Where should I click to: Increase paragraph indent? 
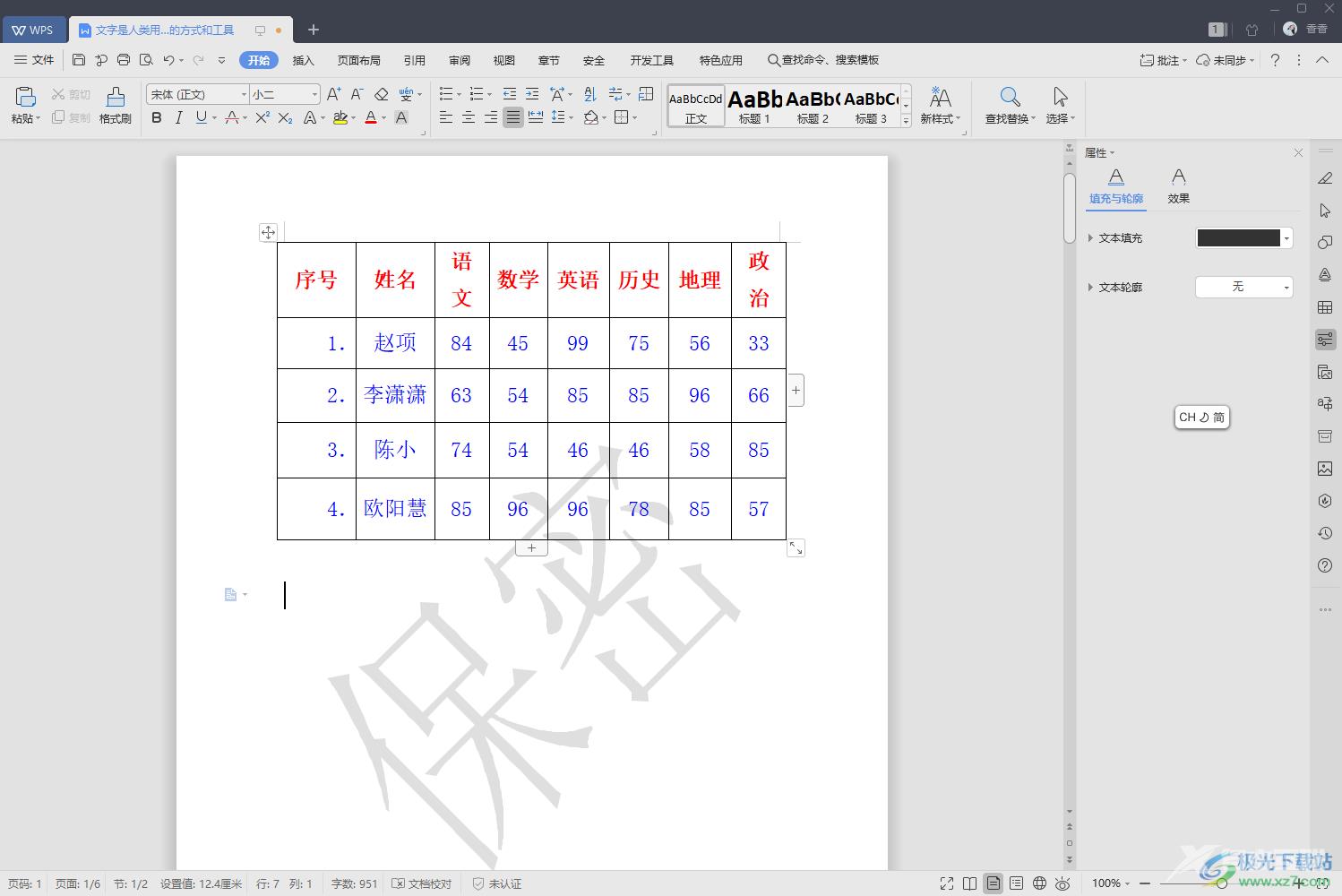(532, 94)
